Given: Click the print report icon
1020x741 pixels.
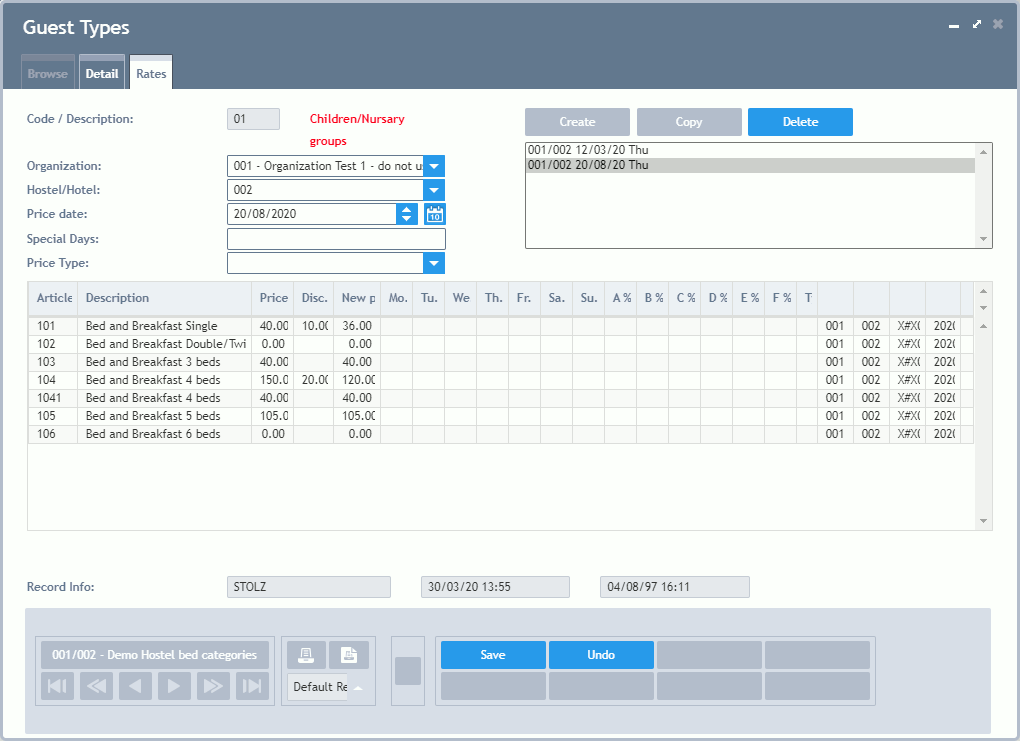Looking at the screenshot, I should click(306, 654).
